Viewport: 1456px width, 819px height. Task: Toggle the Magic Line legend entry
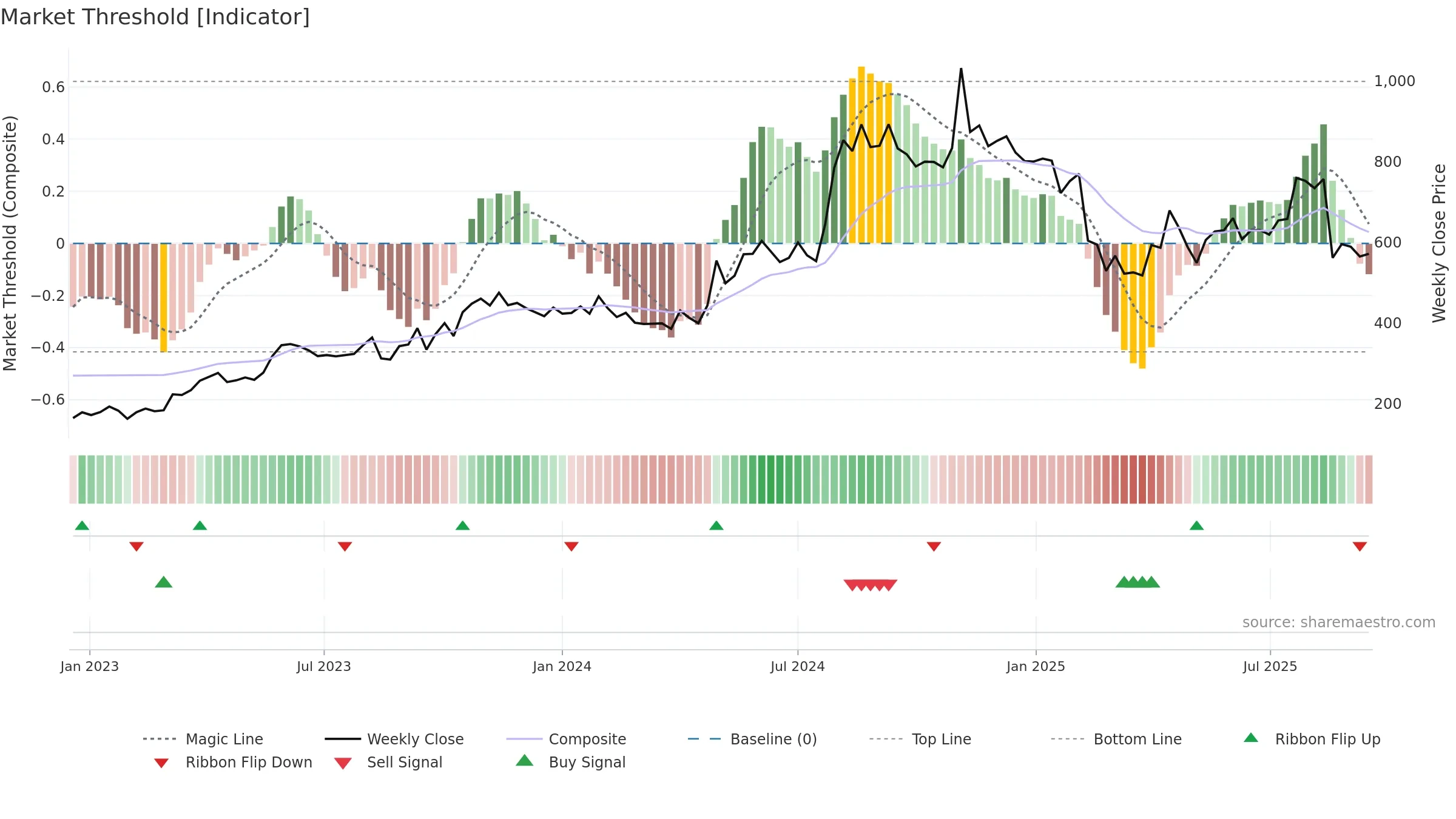tap(203, 739)
